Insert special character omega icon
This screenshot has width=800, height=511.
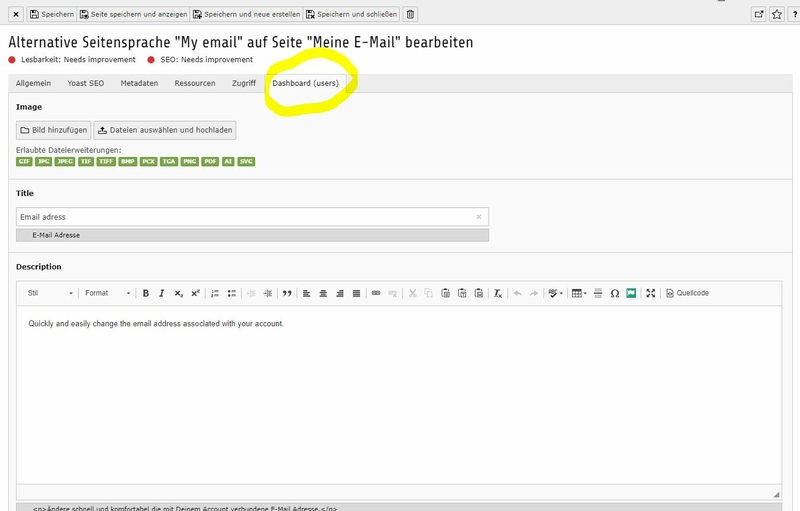pos(615,293)
